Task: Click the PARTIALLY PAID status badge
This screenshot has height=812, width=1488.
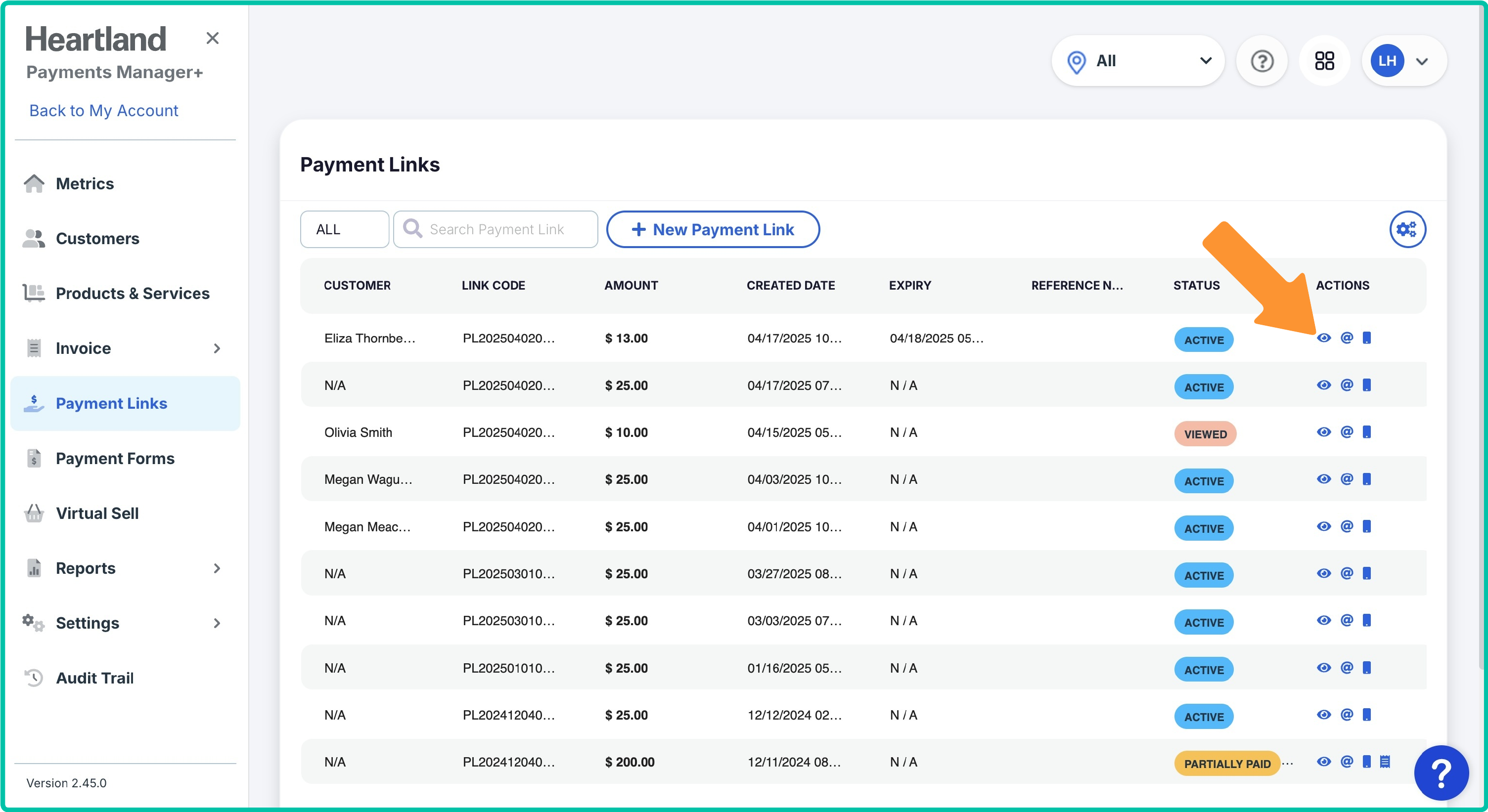Action: pyautogui.click(x=1227, y=764)
